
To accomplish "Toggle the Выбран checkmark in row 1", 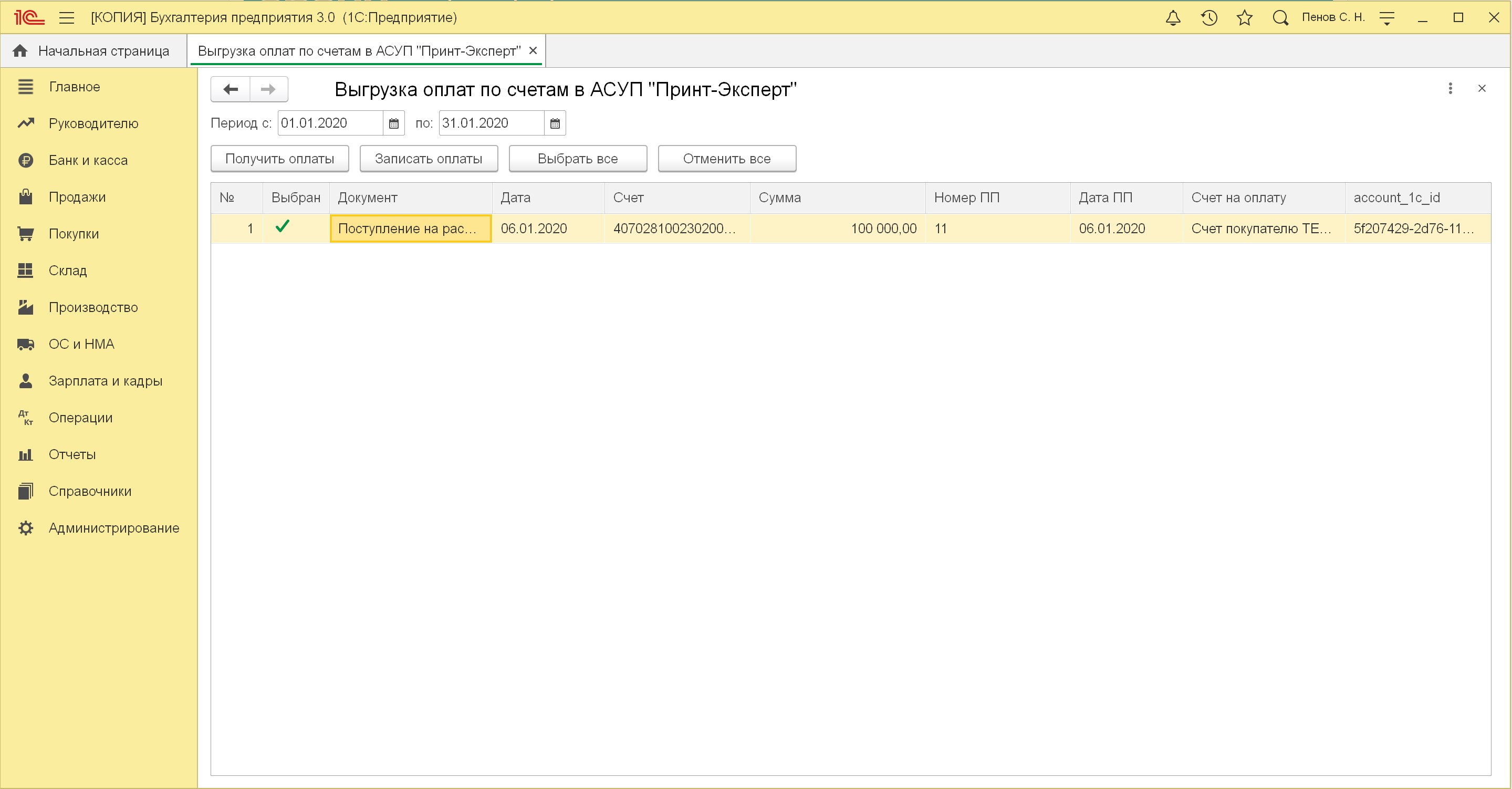I will 283,226.
